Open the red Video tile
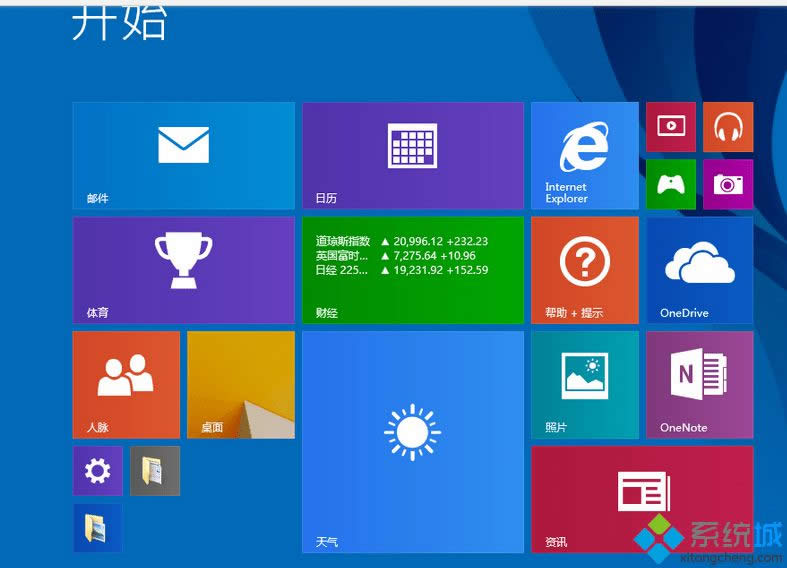Image resolution: width=787 pixels, height=568 pixels. (x=670, y=127)
